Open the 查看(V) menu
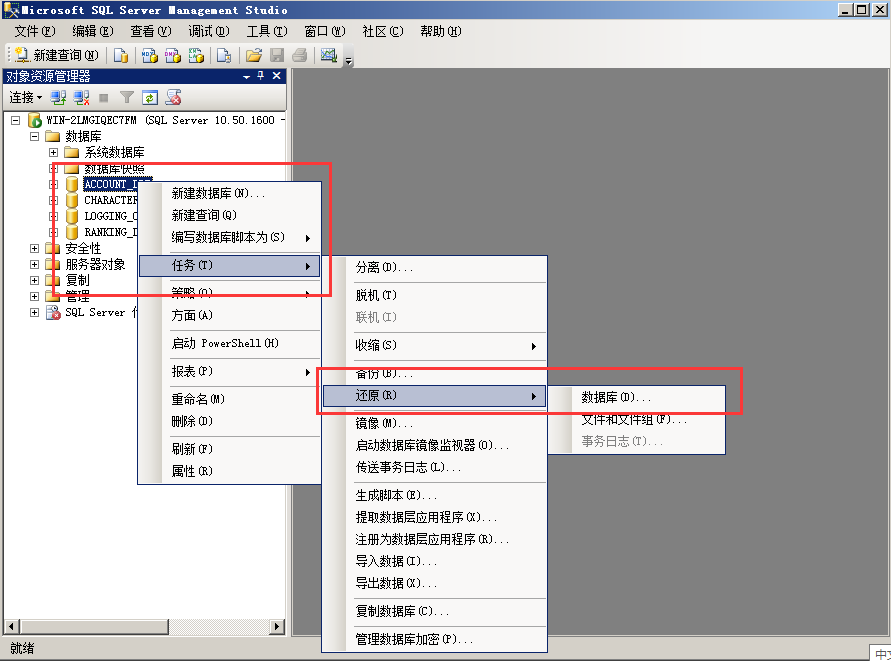Image resolution: width=891 pixels, height=661 pixels. tap(151, 31)
